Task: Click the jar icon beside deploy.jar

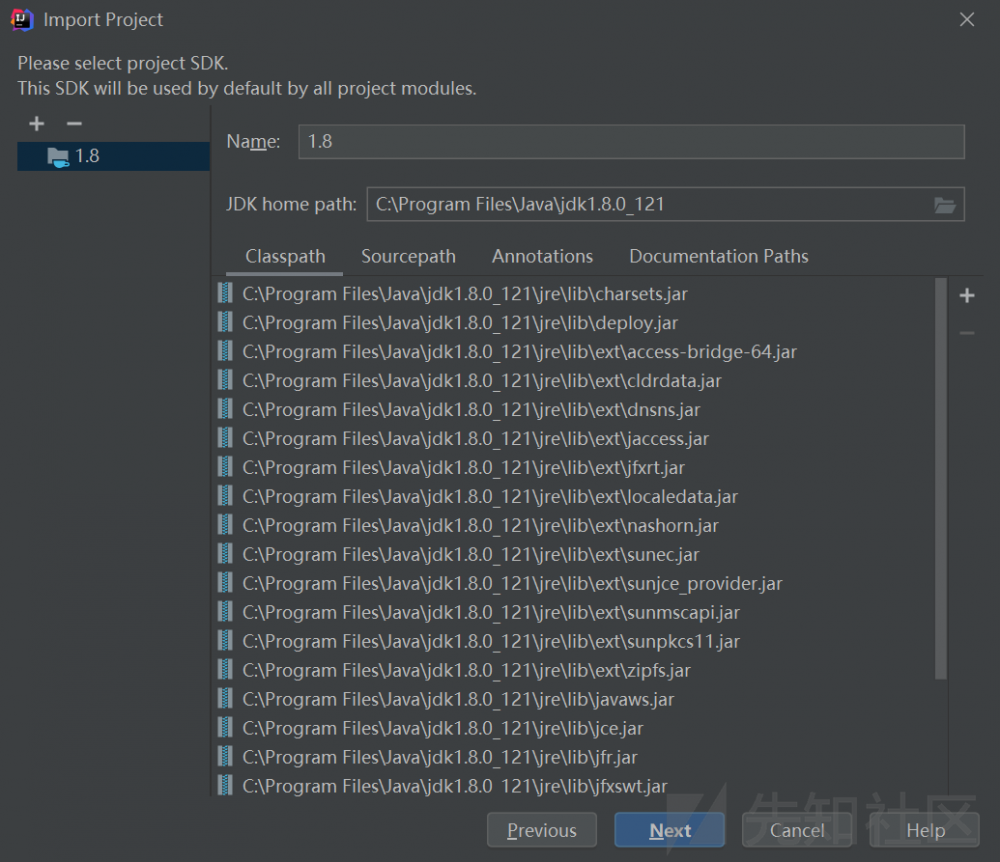Action: pos(225,322)
